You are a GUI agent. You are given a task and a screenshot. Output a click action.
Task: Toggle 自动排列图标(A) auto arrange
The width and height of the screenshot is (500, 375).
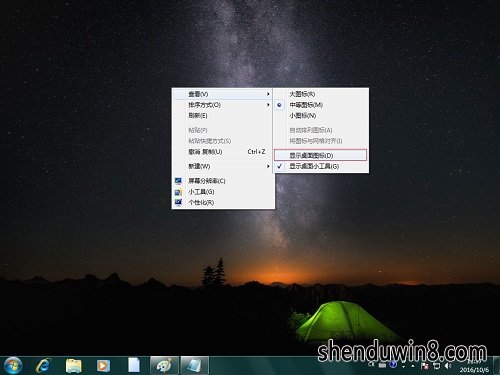click(x=321, y=130)
